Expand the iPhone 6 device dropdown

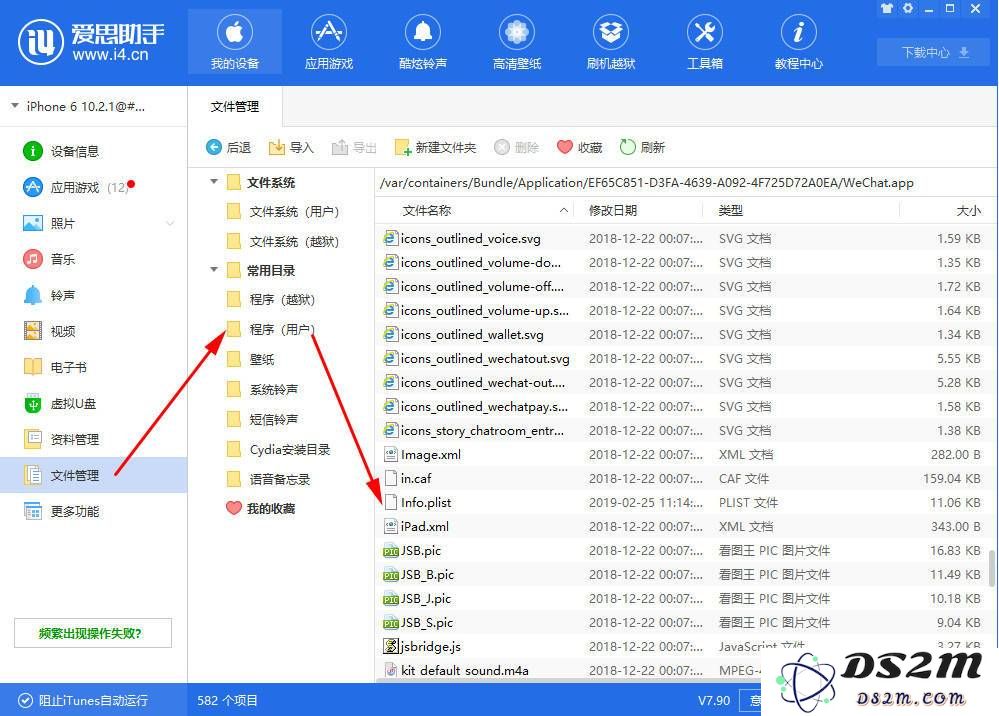[15, 106]
